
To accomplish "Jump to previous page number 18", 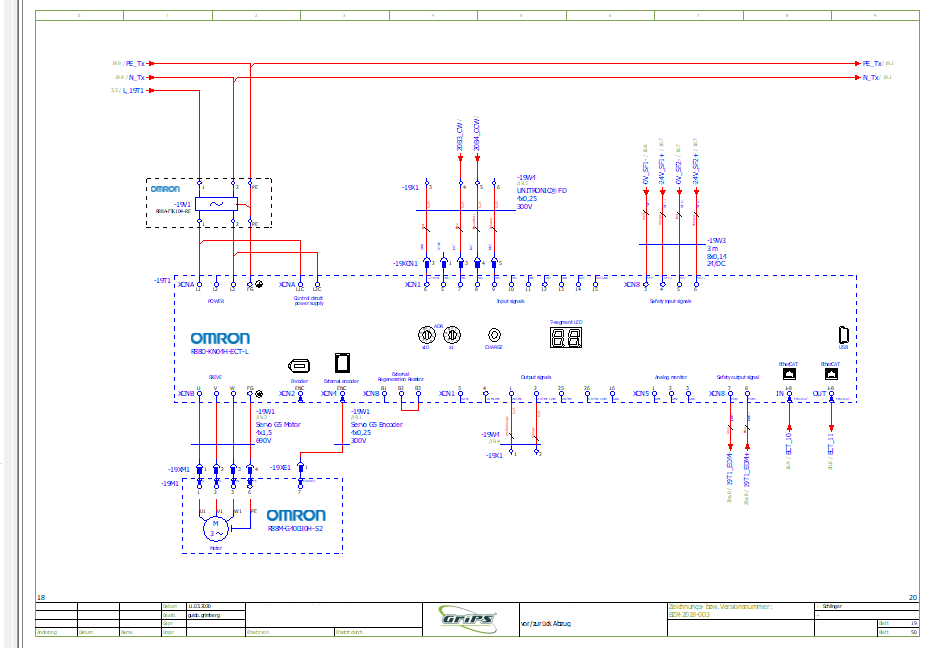I will pyautogui.click(x=41, y=598).
